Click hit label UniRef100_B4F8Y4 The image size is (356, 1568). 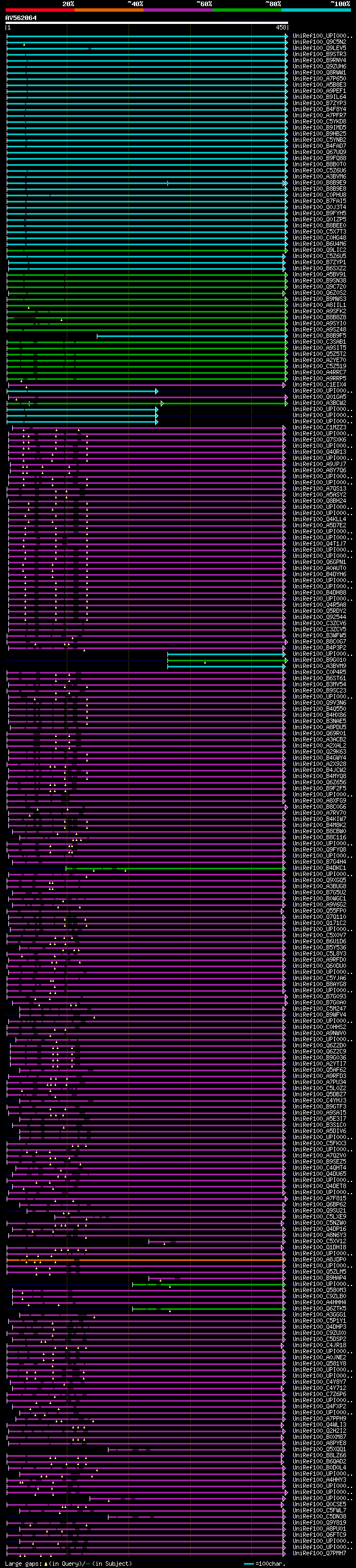[x=319, y=109]
